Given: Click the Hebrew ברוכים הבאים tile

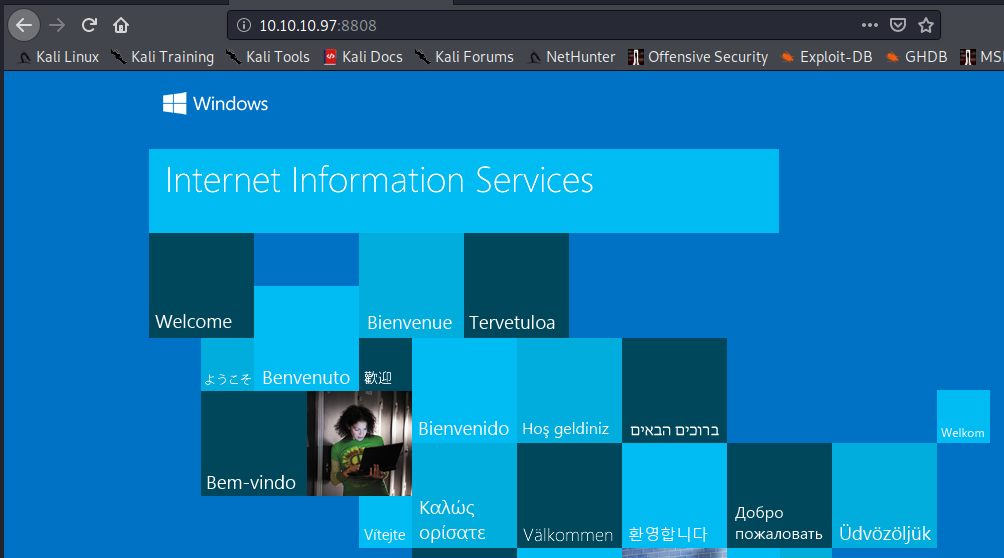Looking at the screenshot, I should click(x=674, y=390).
